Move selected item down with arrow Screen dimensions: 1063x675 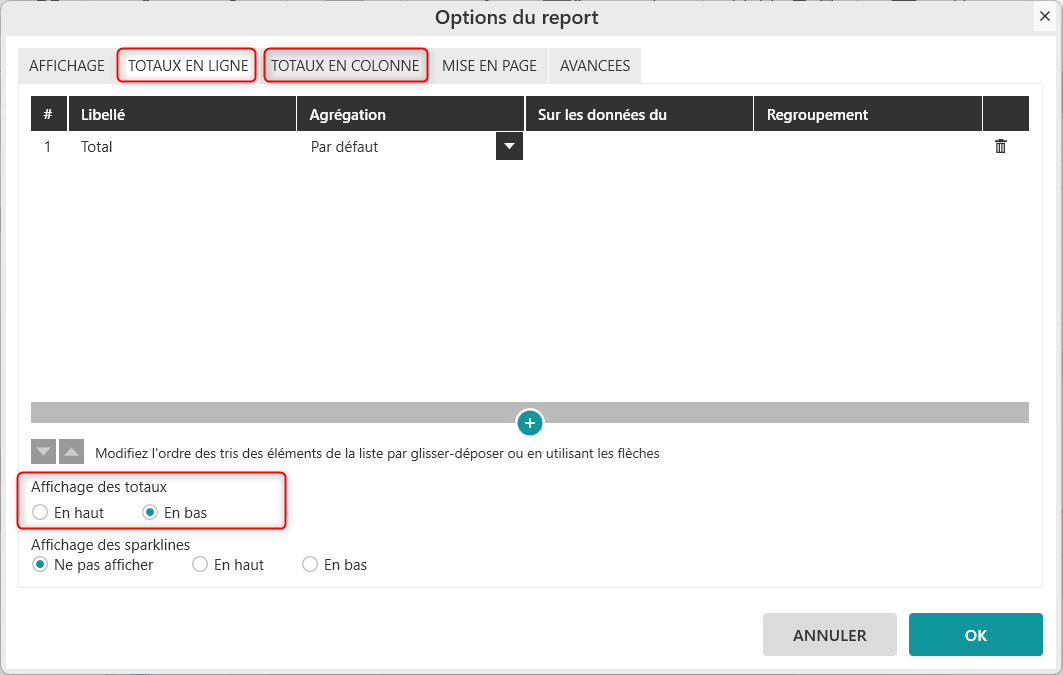pos(43,452)
